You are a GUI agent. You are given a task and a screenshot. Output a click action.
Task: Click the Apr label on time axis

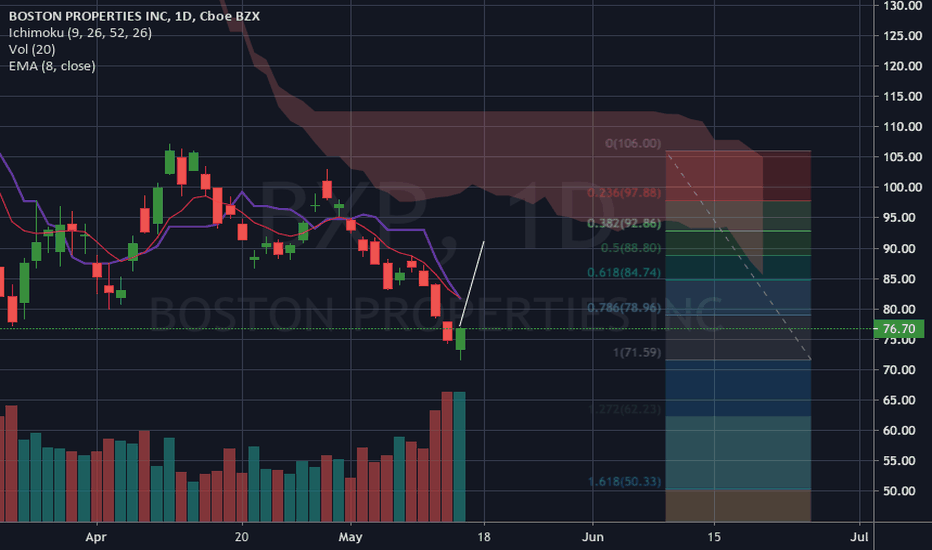(96, 537)
